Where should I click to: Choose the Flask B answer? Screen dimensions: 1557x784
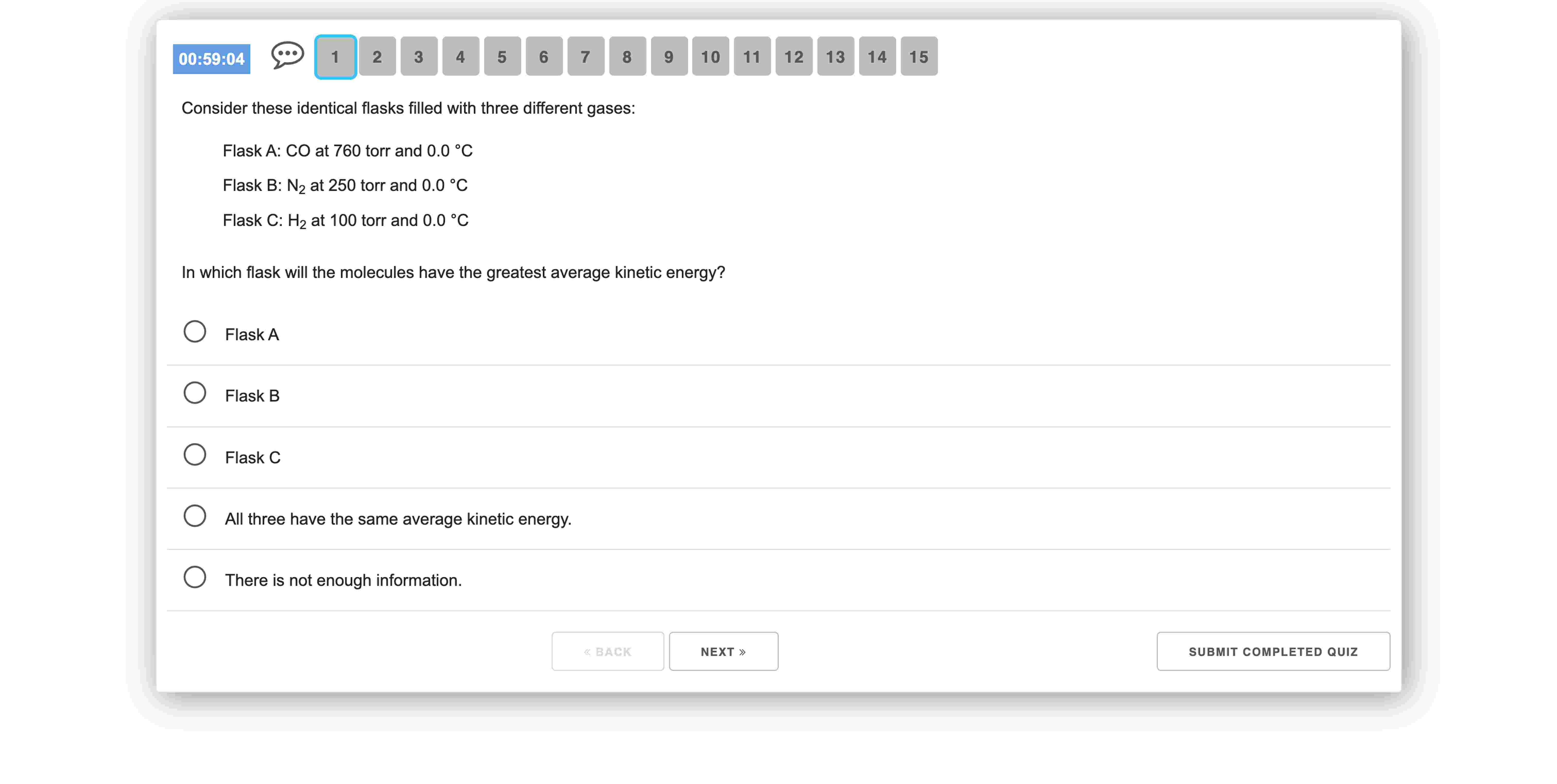click(195, 393)
